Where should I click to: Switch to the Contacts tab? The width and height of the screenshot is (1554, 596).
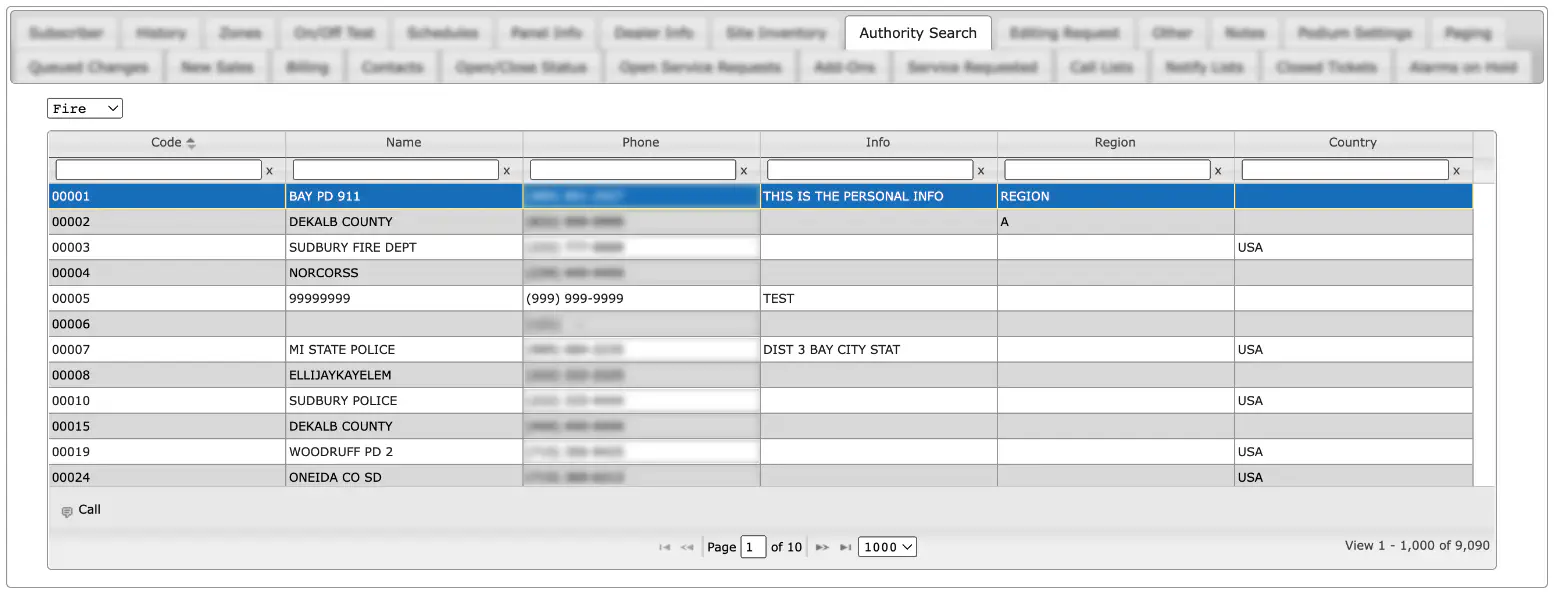click(392, 68)
